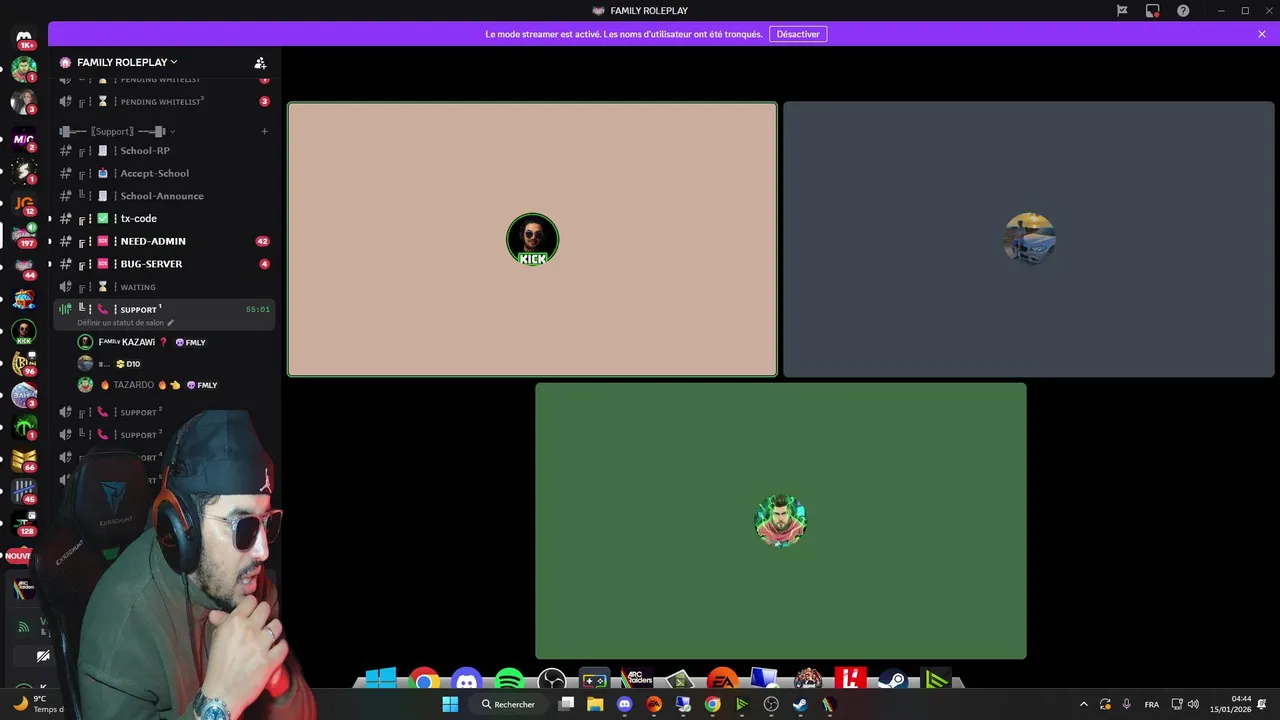Open the server icon with 197 badge

24,236
